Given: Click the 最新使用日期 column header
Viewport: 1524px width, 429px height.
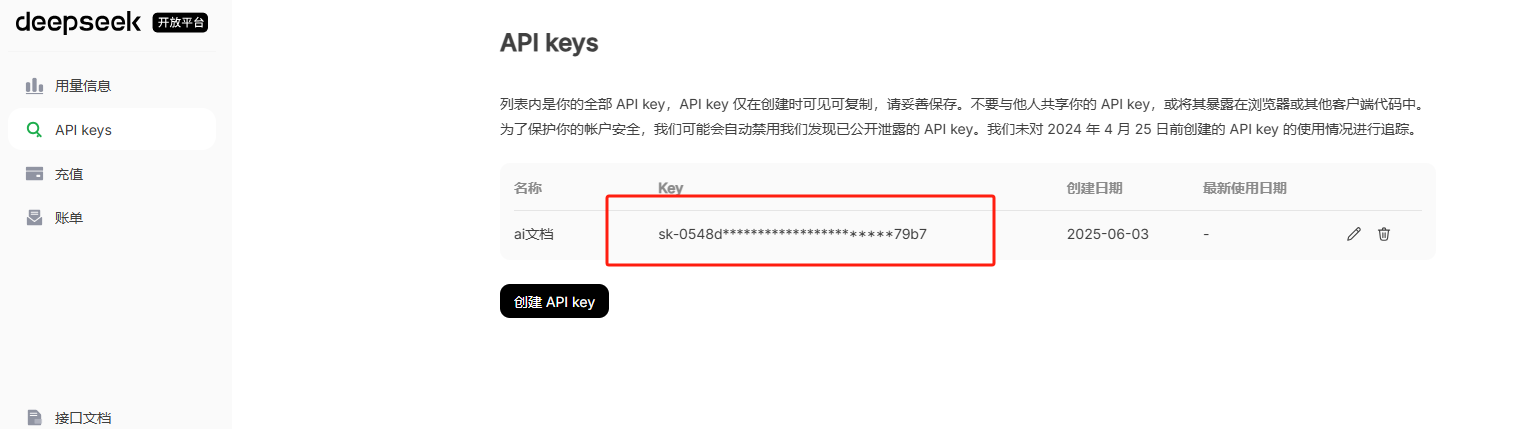Looking at the screenshot, I should tap(1244, 188).
